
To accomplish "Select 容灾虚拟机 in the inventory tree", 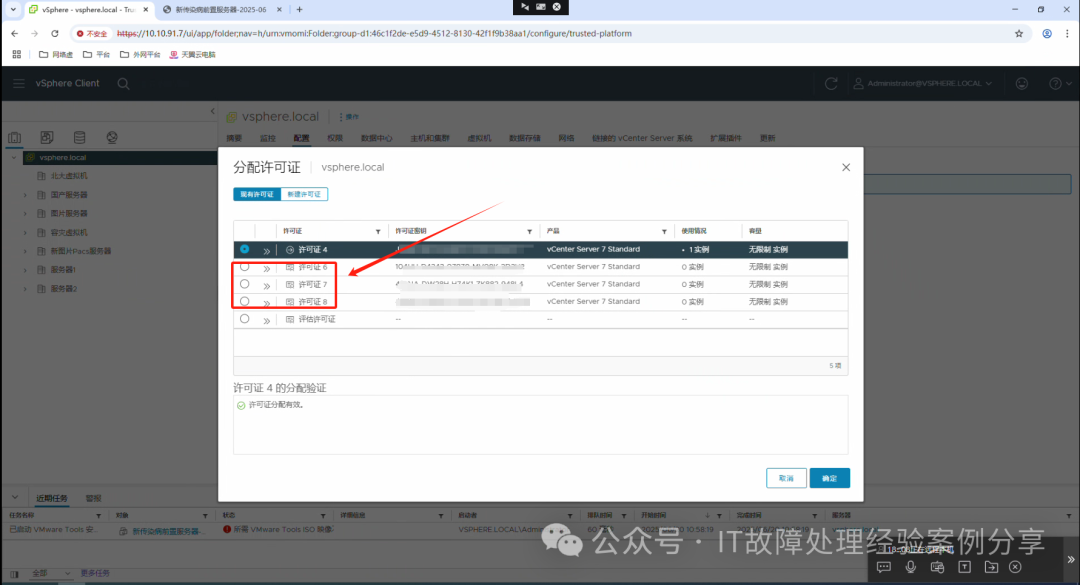I will point(69,233).
